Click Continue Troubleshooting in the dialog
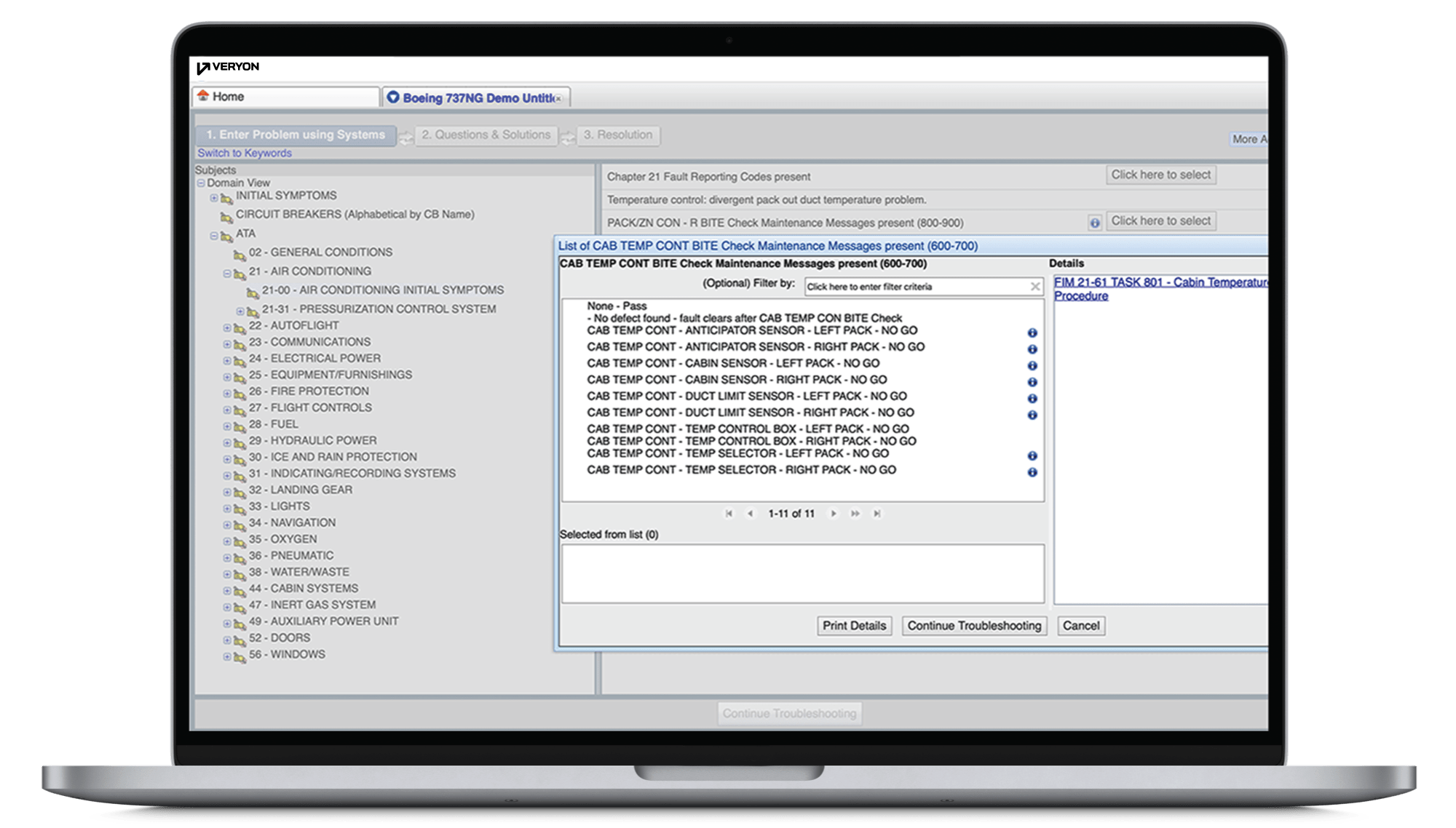This screenshot has width=1456, height=828. 974,626
